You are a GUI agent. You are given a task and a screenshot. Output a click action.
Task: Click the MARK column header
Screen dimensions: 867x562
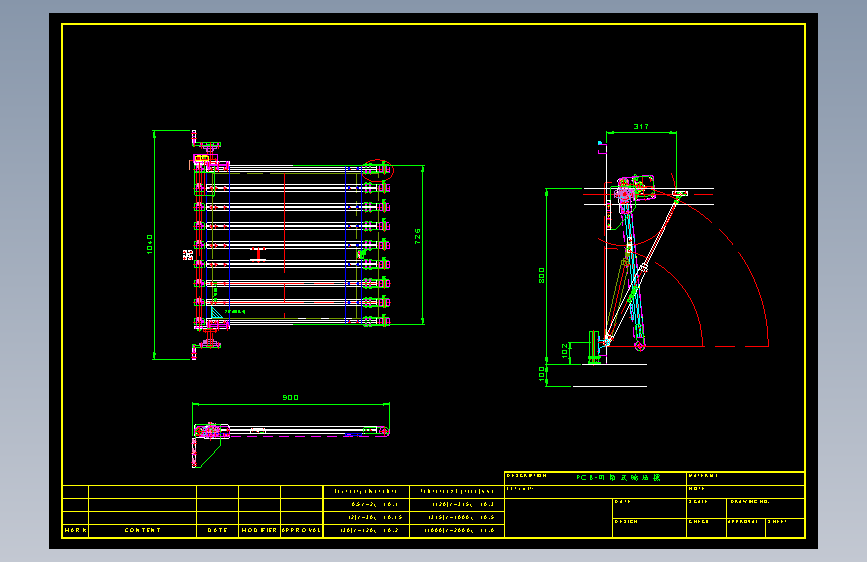click(75, 530)
